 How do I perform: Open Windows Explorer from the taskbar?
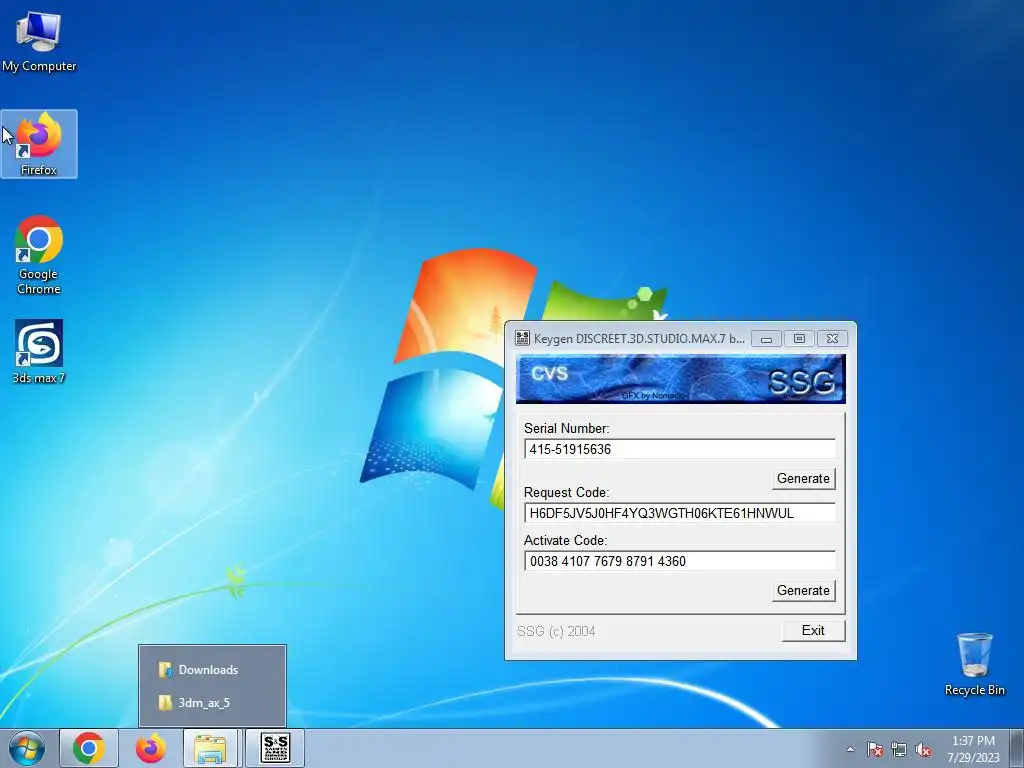[x=211, y=748]
